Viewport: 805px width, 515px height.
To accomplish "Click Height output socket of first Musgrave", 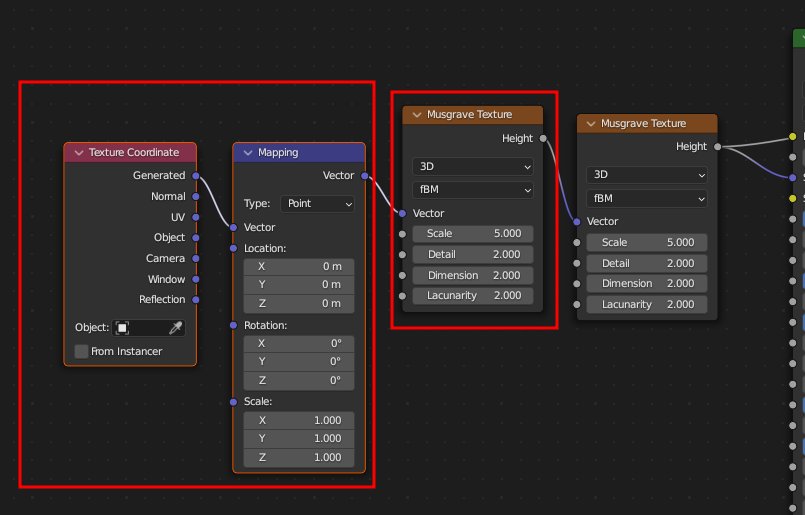I will [543, 138].
